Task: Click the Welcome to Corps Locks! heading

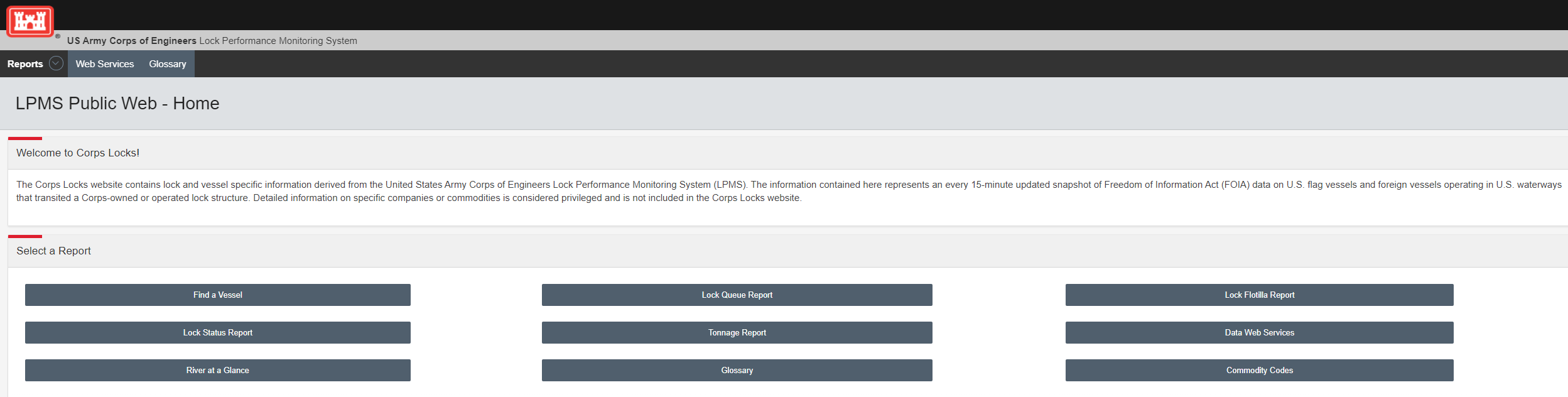Action: tap(78, 153)
